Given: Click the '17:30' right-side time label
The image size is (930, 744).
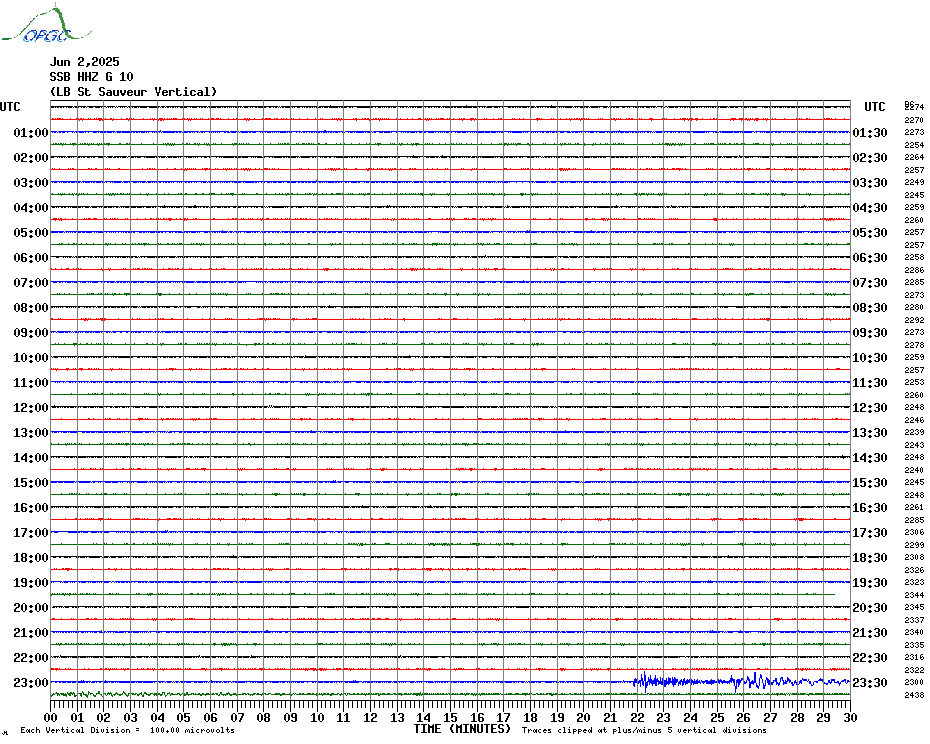Looking at the screenshot, I should 870,533.
